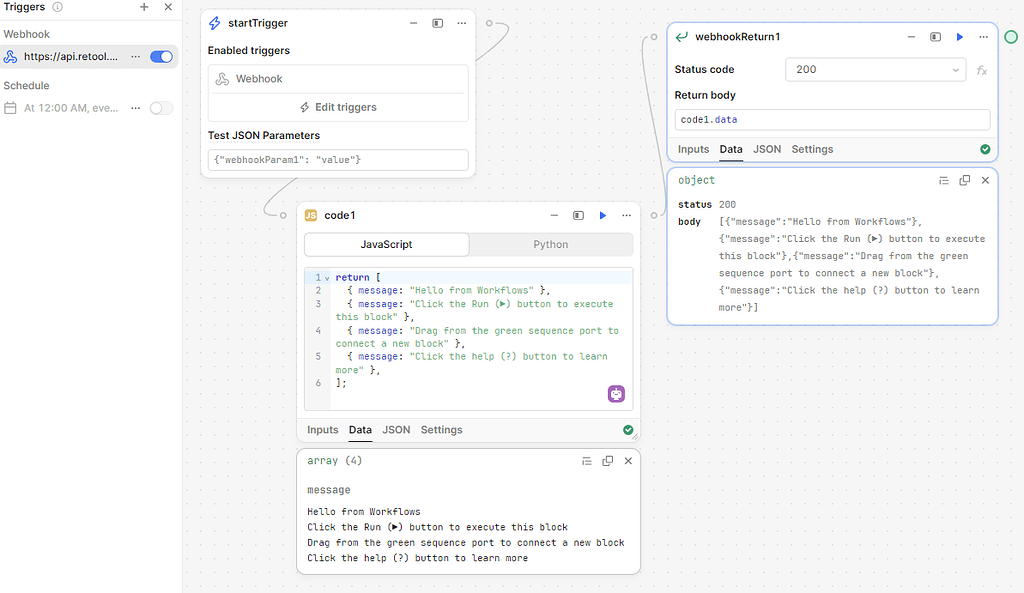
Task: Click the 'message' column header
Action: [x=328, y=490]
